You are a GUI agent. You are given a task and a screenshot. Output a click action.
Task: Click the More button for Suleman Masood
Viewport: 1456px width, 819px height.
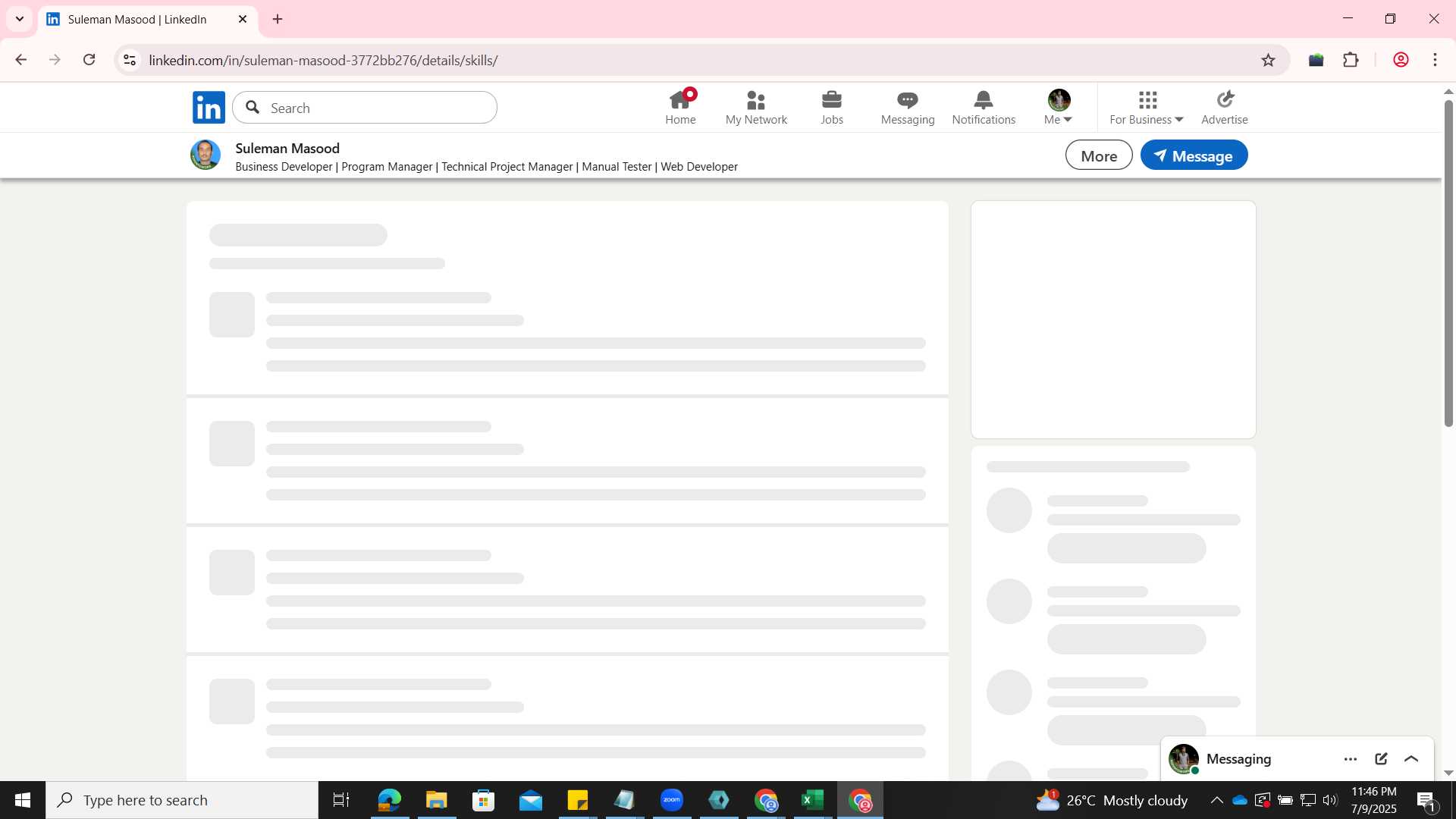tap(1099, 155)
